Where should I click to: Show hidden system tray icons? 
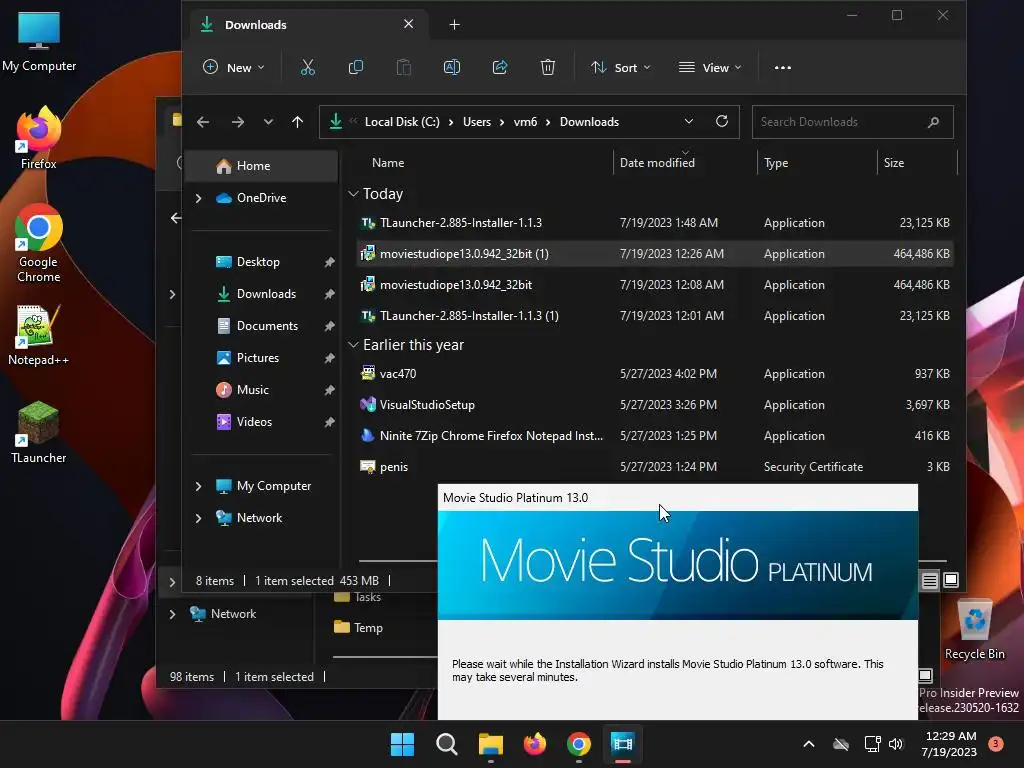pos(808,744)
